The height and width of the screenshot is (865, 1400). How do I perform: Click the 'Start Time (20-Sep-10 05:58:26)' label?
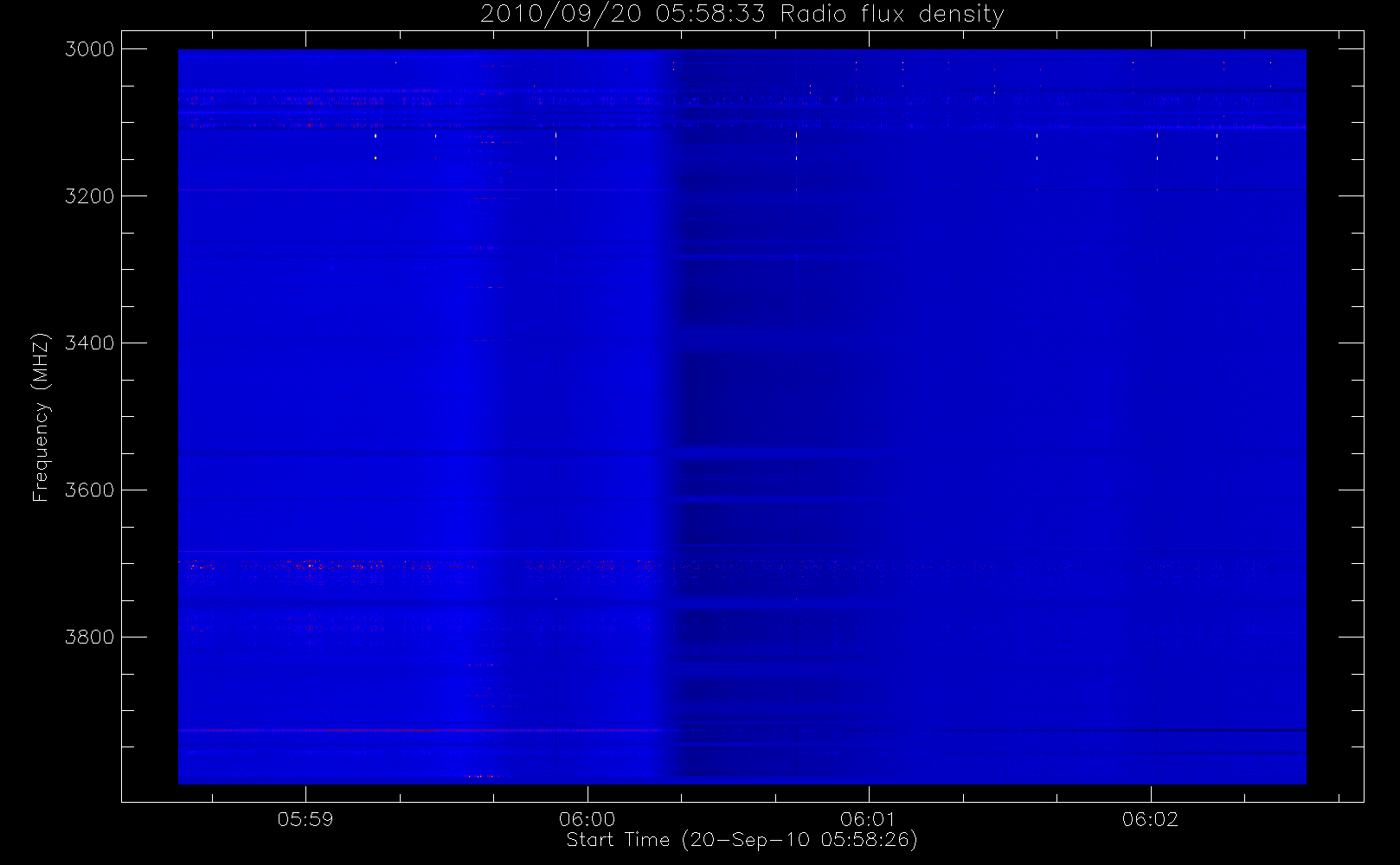[x=742, y=840]
